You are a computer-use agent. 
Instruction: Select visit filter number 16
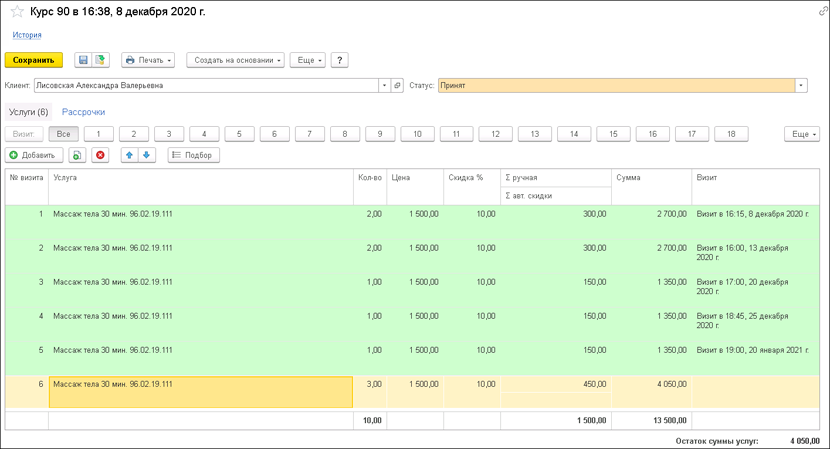(x=653, y=134)
